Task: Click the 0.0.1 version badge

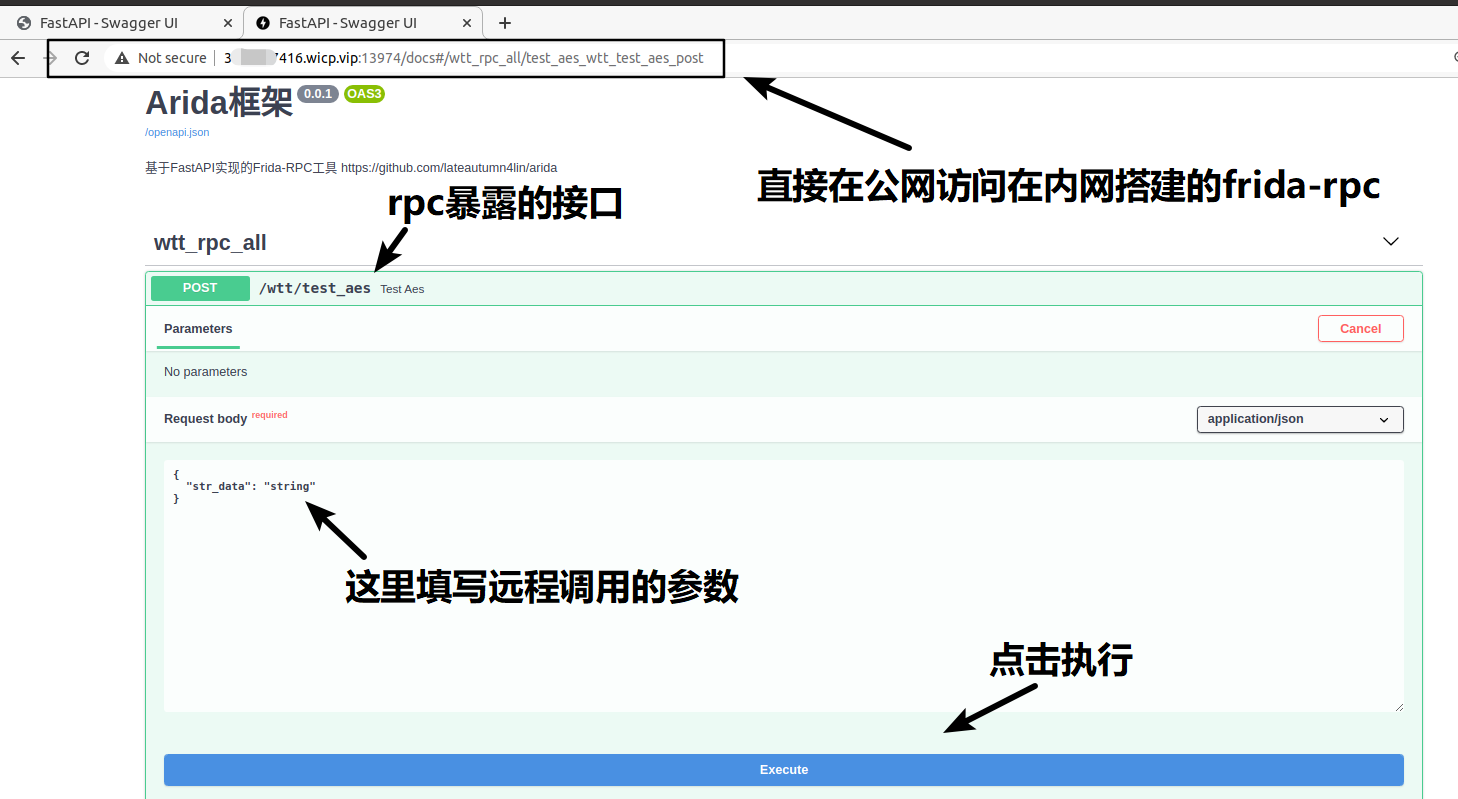Action: pyautogui.click(x=318, y=94)
